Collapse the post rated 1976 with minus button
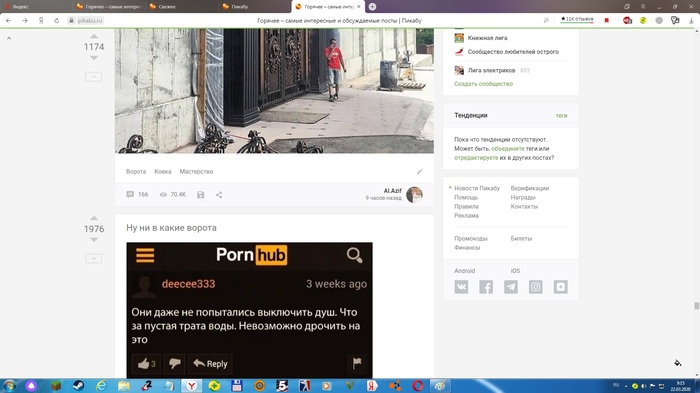 [93, 258]
